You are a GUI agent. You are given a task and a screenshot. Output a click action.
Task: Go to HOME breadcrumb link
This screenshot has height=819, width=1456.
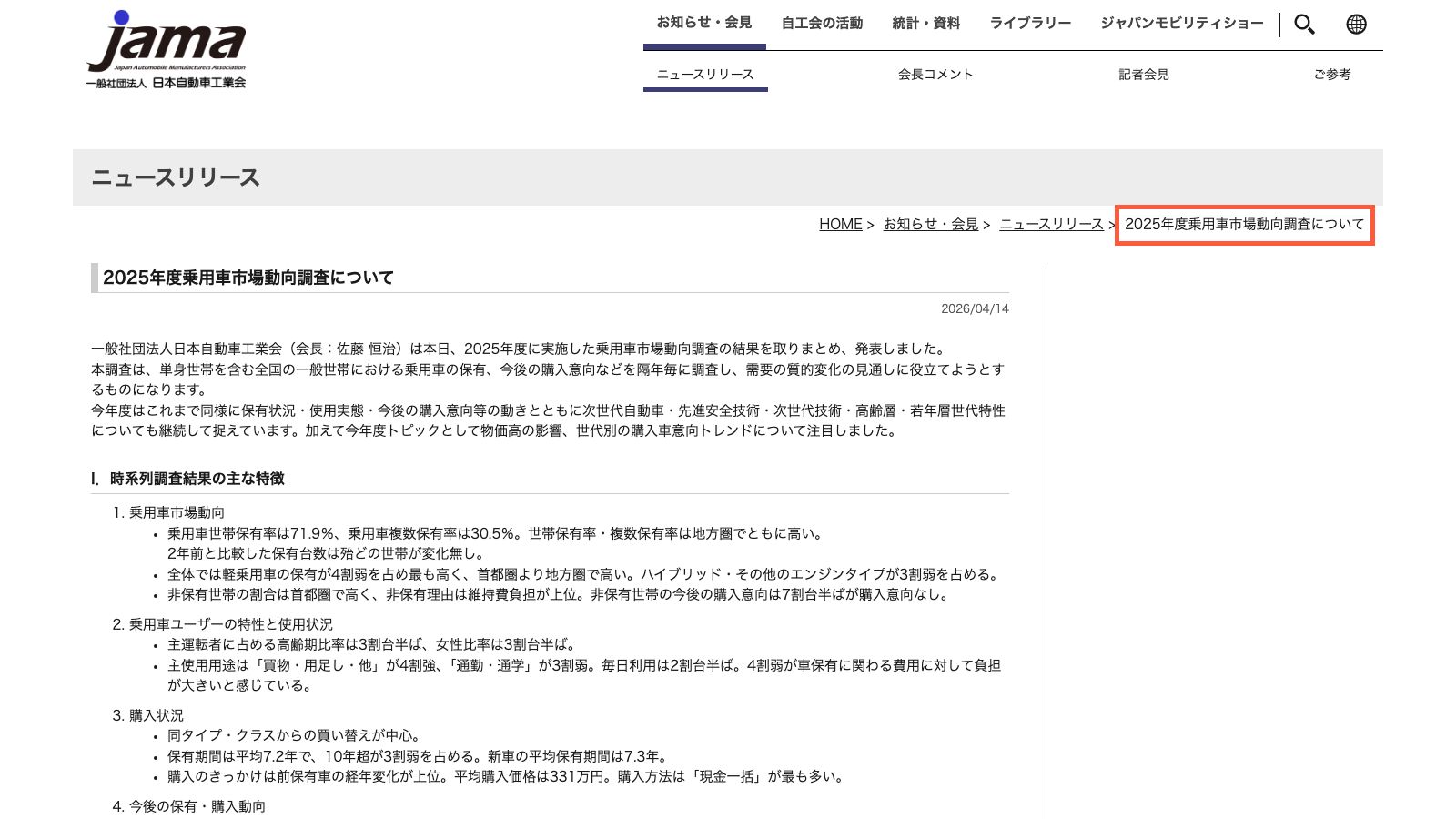point(841,224)
